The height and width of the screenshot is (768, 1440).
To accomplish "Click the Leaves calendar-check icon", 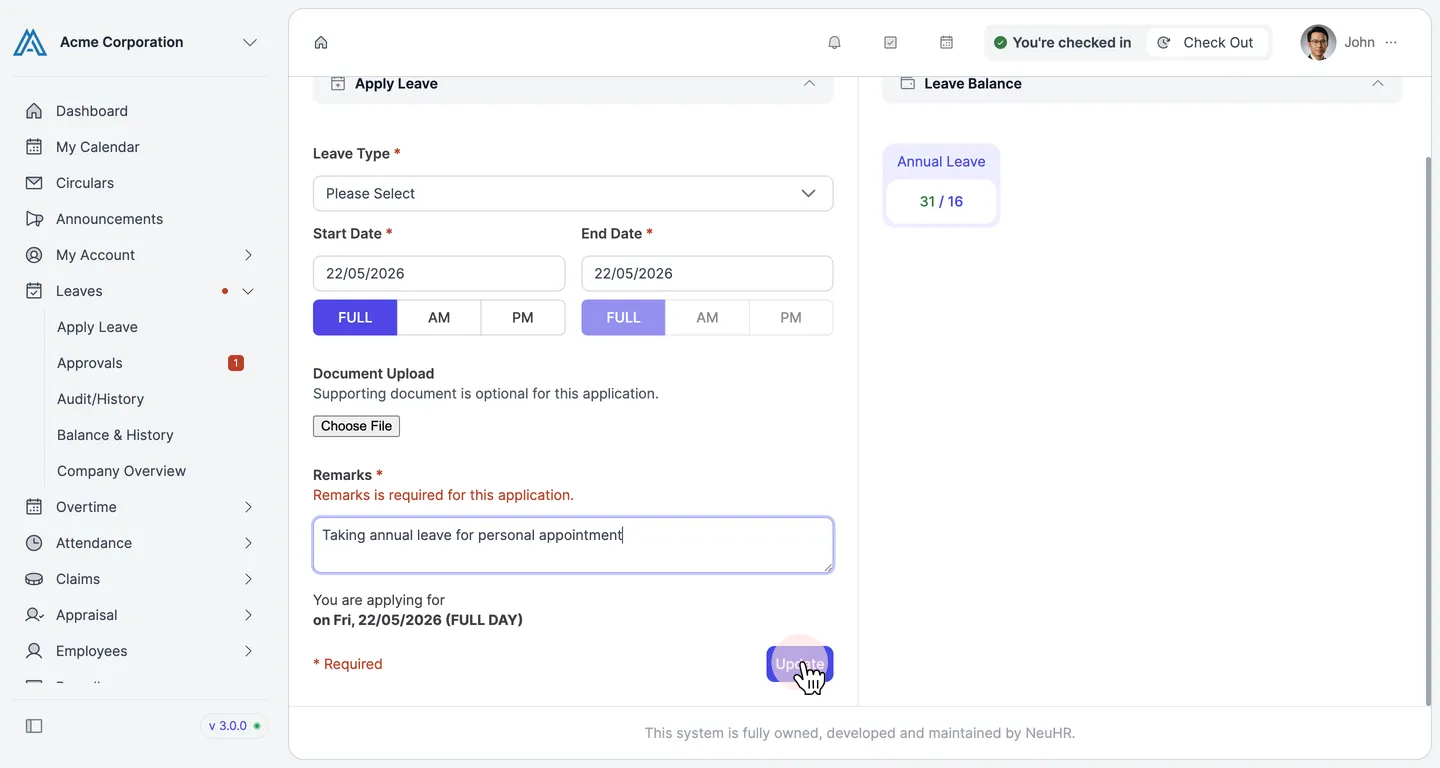I will point(34,291).
